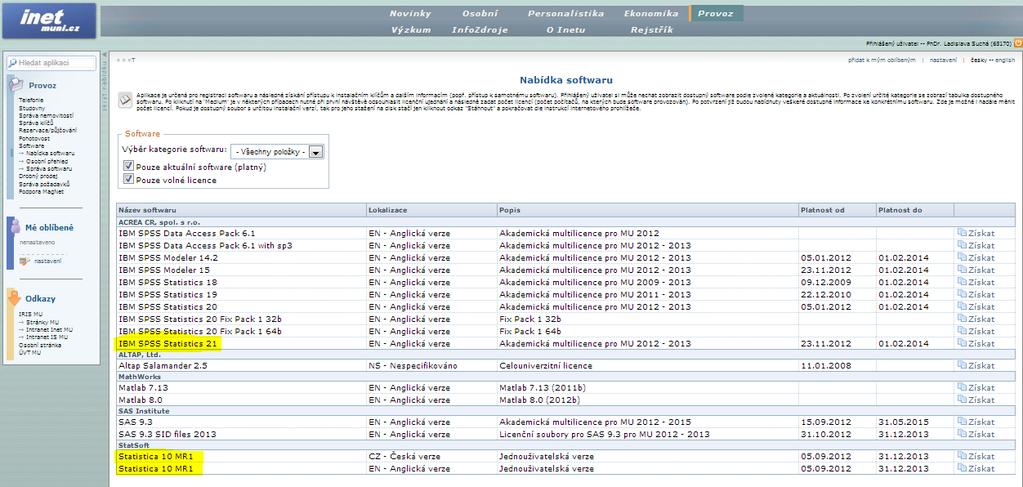This screenshot has width=1023, height=487.
Task: Toggle Pouze aktuální software (platný) checkbox
Action: click(129, 167)
